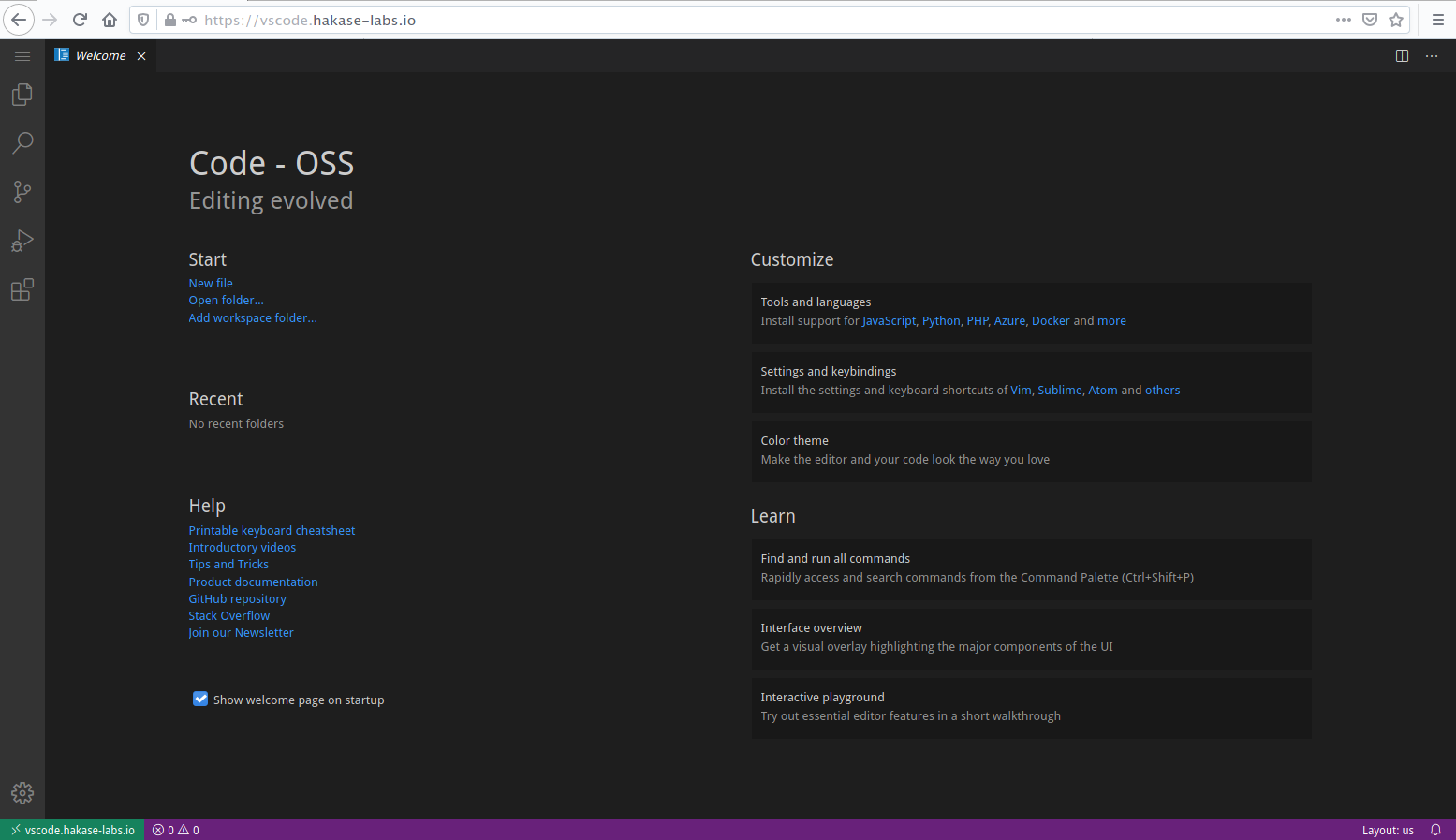
Task: Close the Welcome tab
Action: (x=141, y=56)
